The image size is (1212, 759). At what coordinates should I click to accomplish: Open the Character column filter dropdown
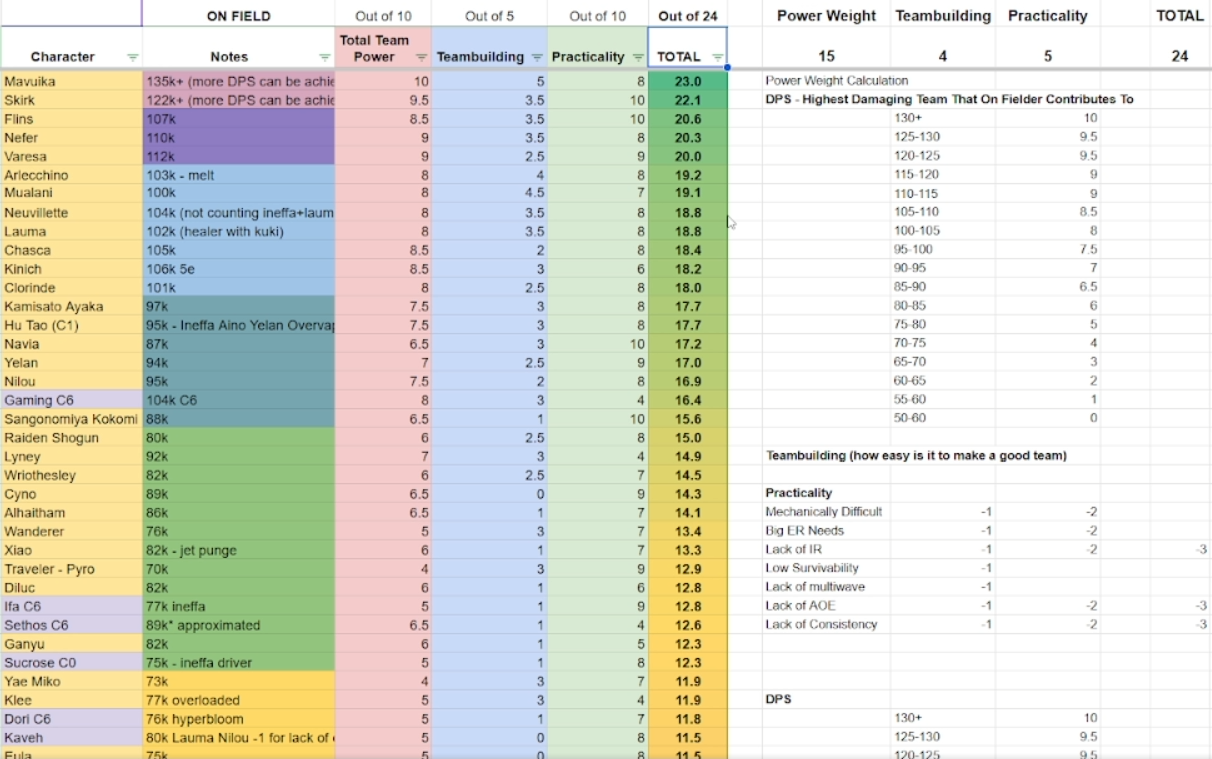[x=133, y=57]
